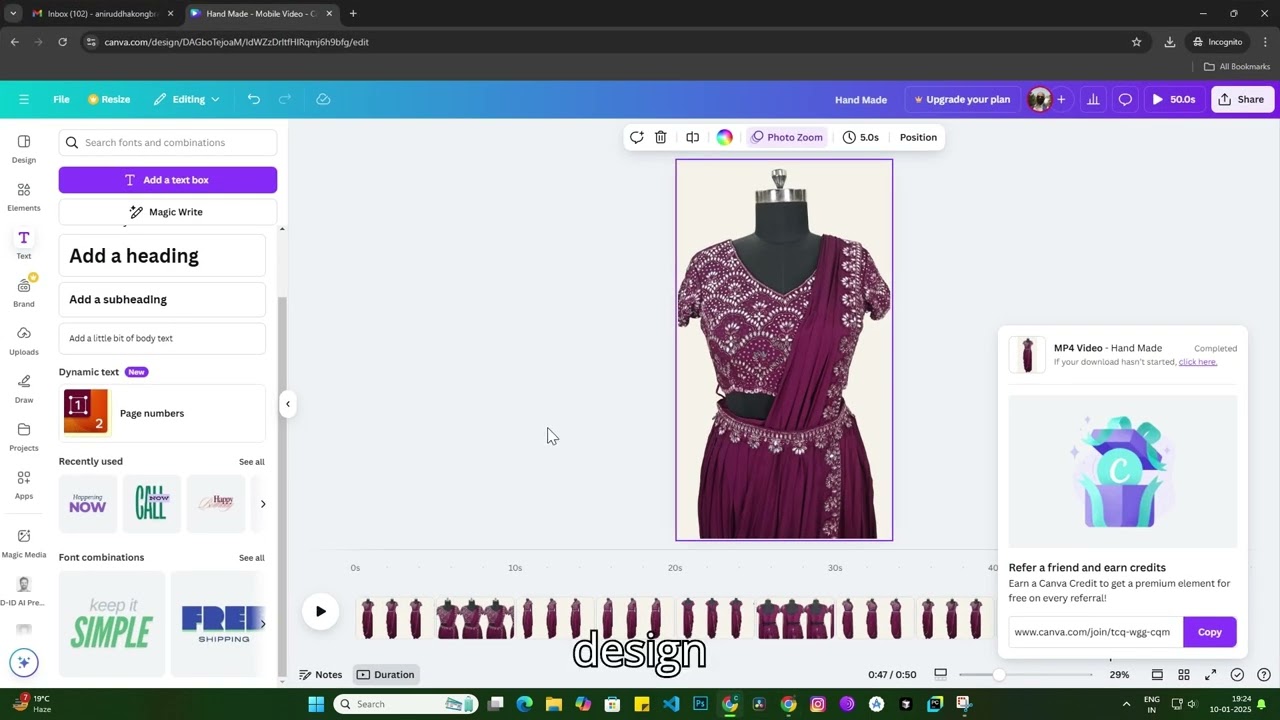Show more font combinations with the arrow
The height and width of the screenshot is (720, 1280).
tap(263, 624)
